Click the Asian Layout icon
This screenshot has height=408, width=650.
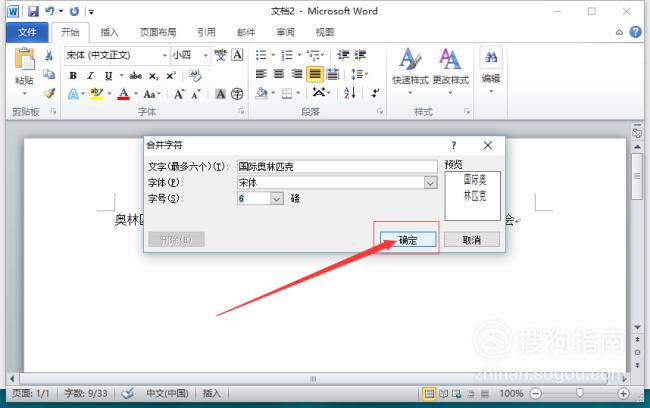pyautogui.click(x=318, y=93)
